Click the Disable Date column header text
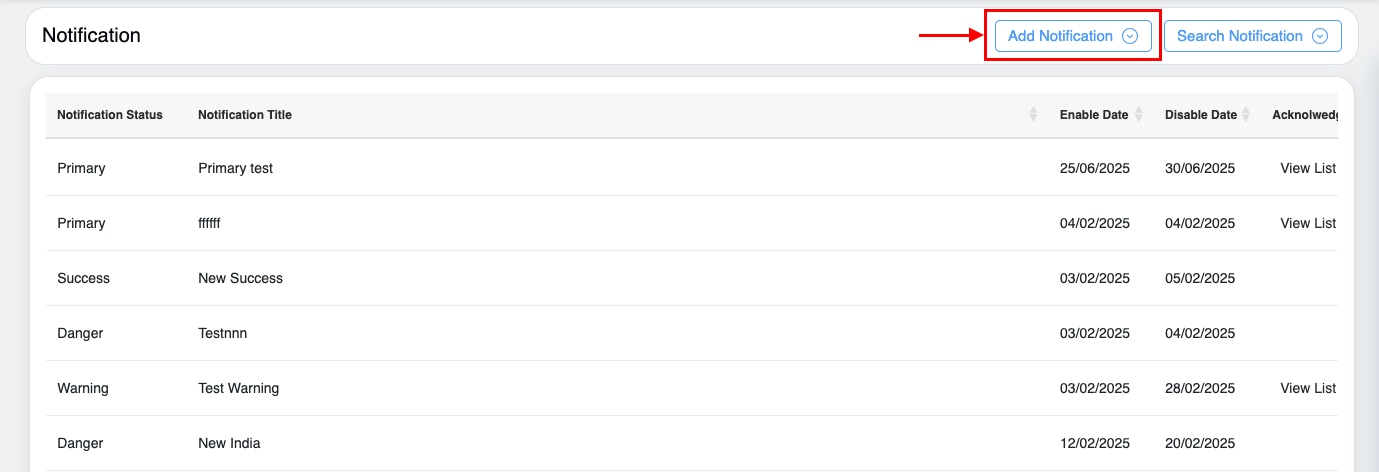 (x=1200, y=115)
